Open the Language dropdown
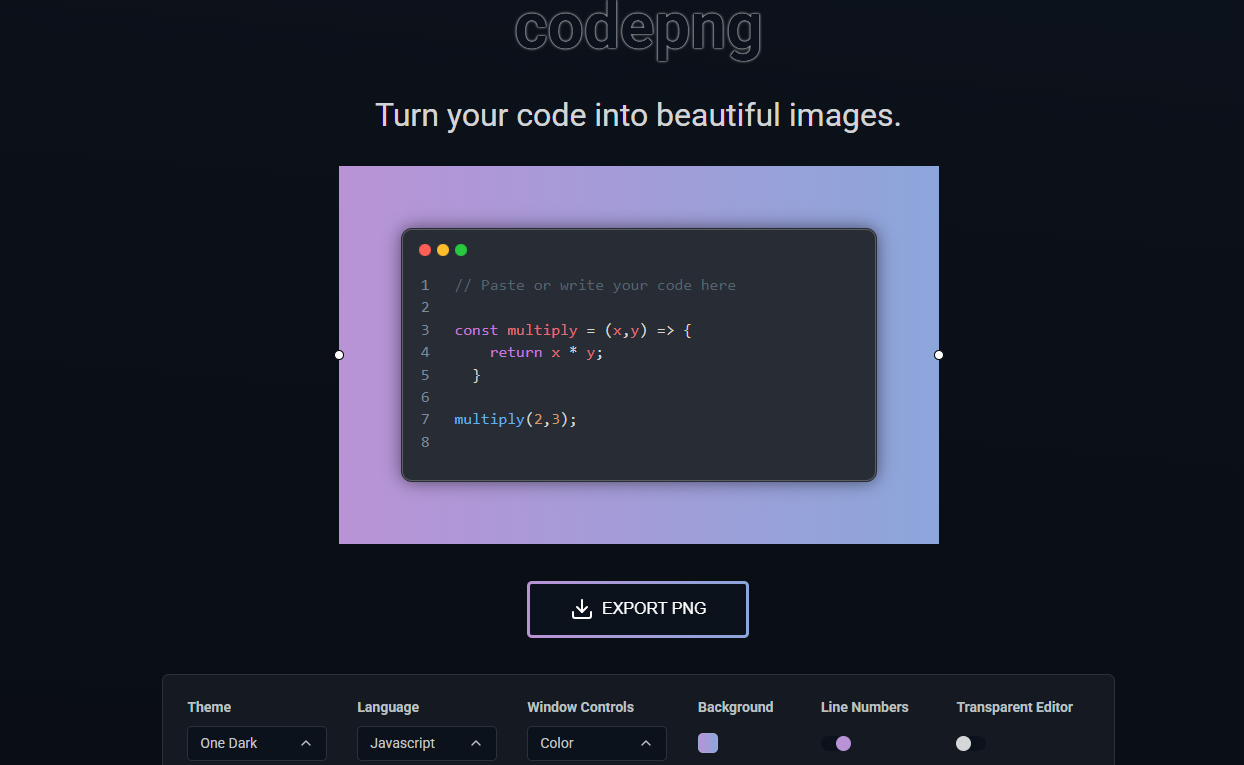The image size is (1244, 765). click(426, 743)
